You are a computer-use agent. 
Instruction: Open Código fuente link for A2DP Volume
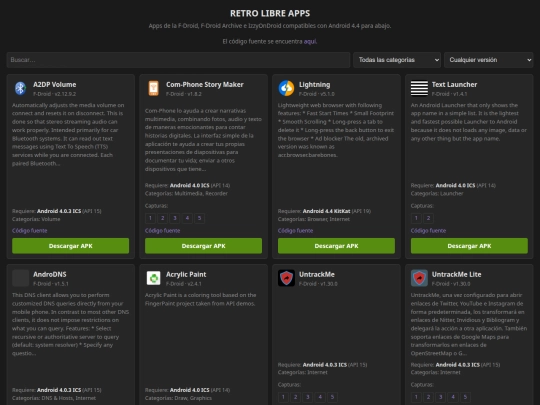30,230
